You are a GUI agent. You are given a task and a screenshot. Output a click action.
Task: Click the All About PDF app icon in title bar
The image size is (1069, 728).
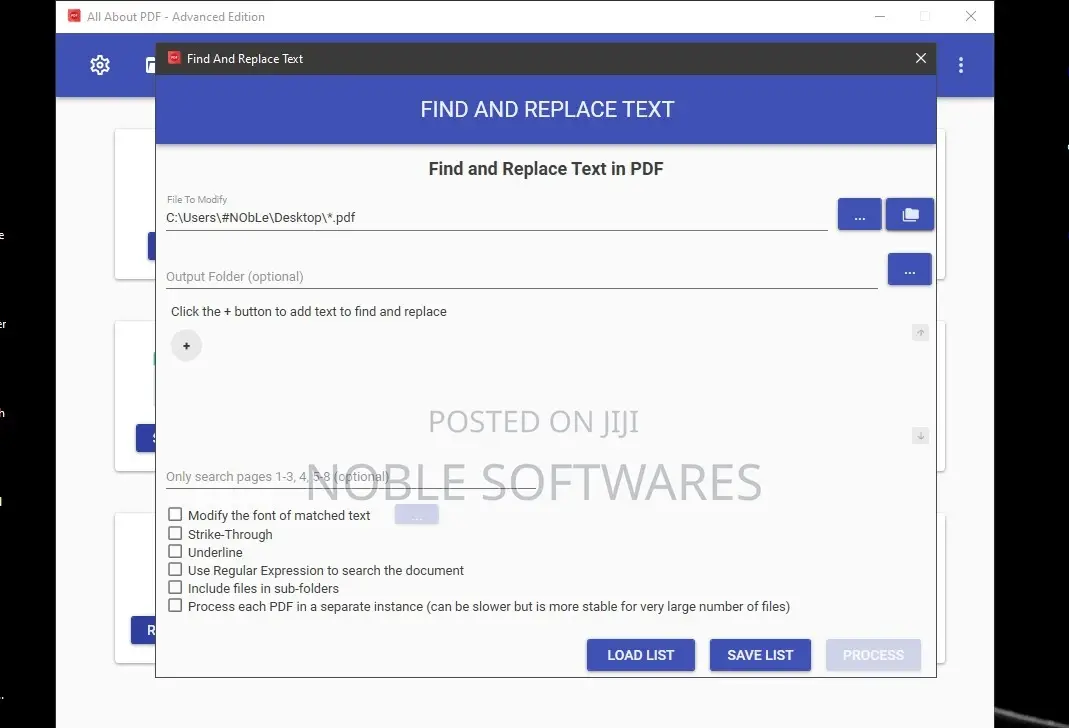[x=74, y=16]
